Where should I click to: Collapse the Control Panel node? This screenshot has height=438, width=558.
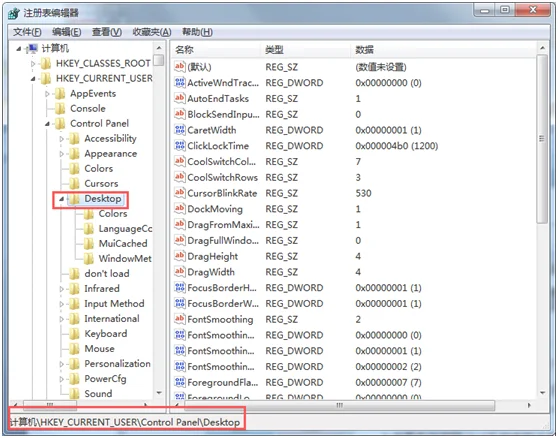point(47,124)
